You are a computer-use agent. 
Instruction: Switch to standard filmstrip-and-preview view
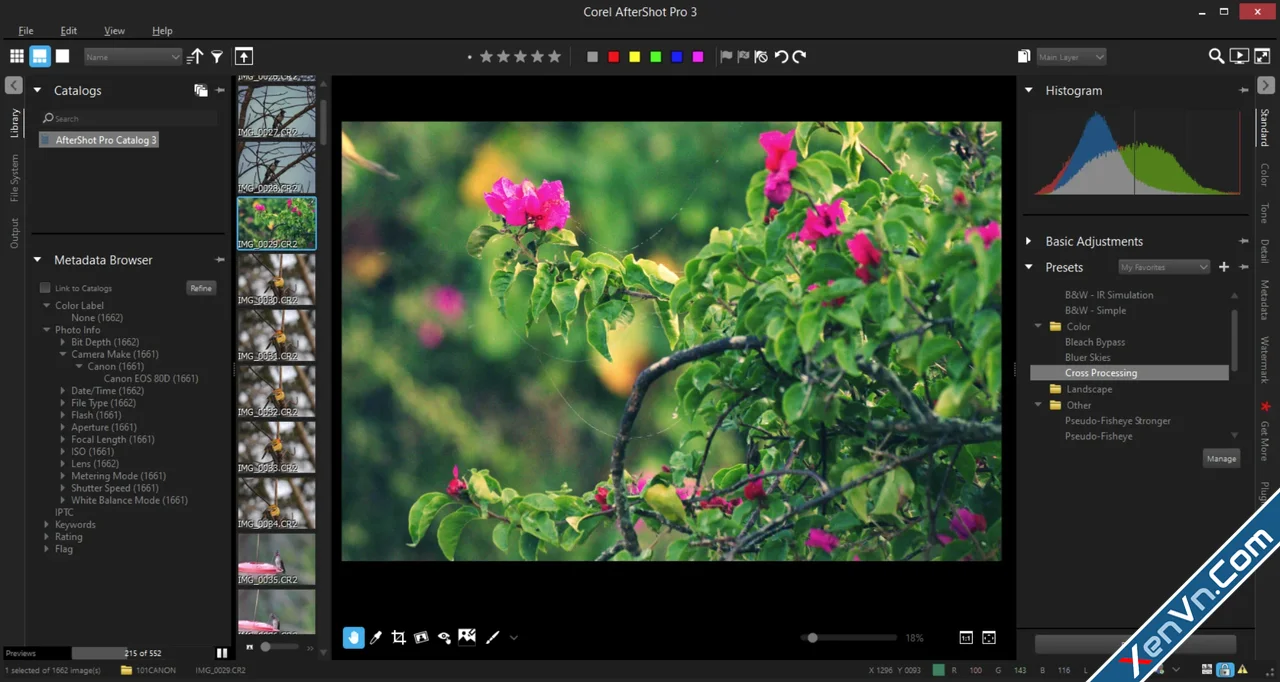click(40, 56)
